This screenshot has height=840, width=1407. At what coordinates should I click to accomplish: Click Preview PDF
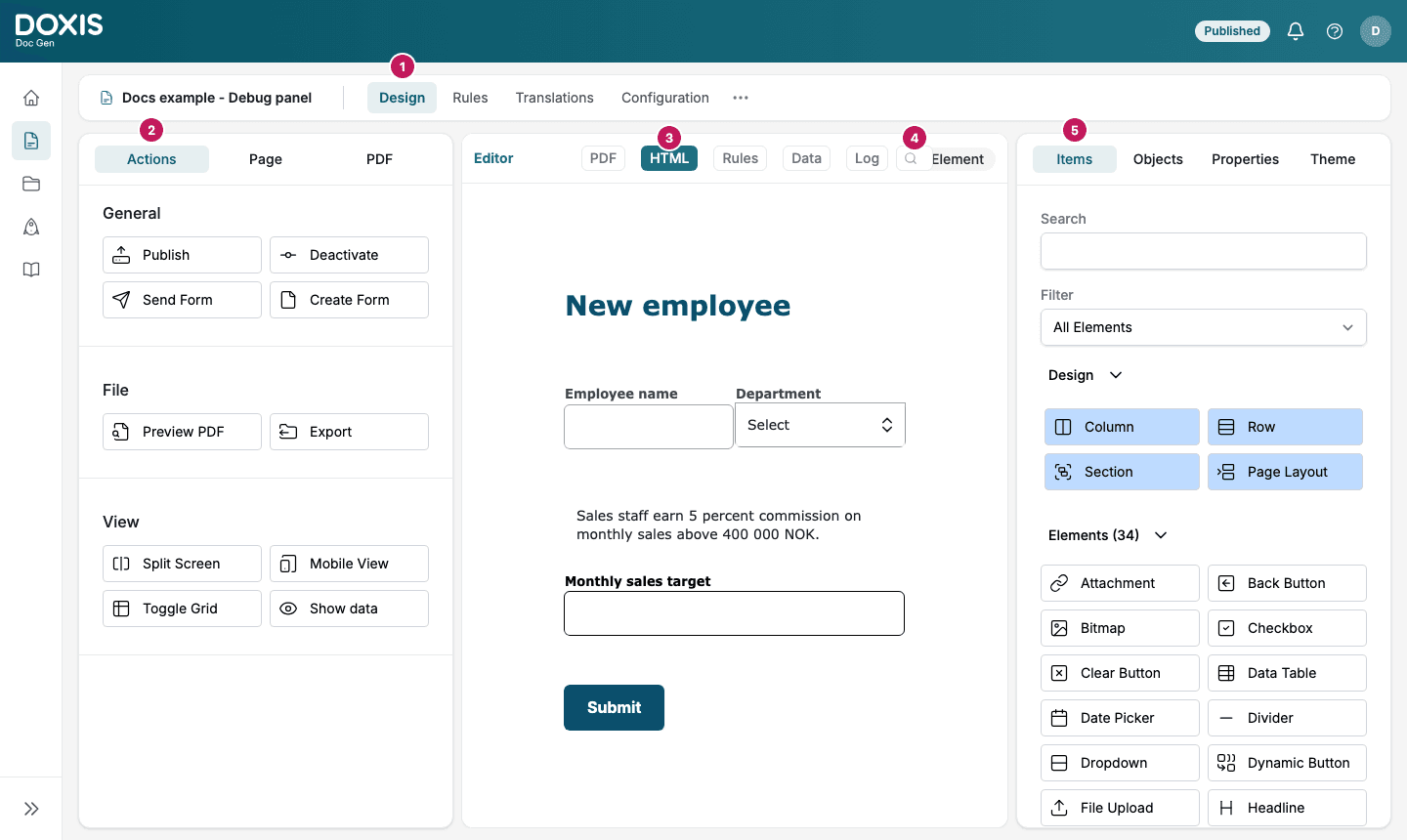(x=182, y=432)
